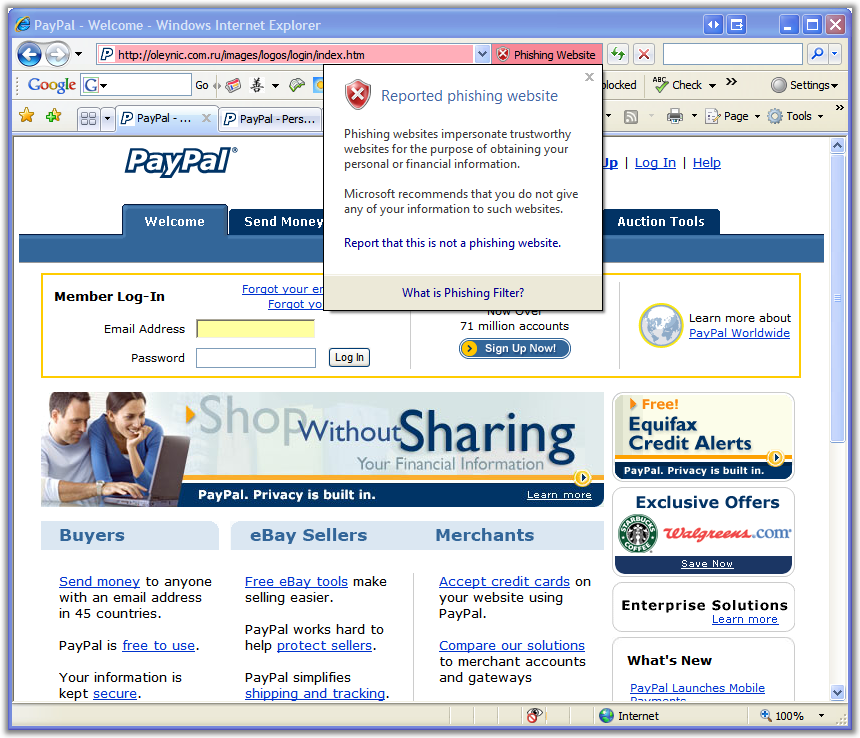Click the Sign Up Now! button
The width and height of the screenshot is (860, 738).
(515, 348)
